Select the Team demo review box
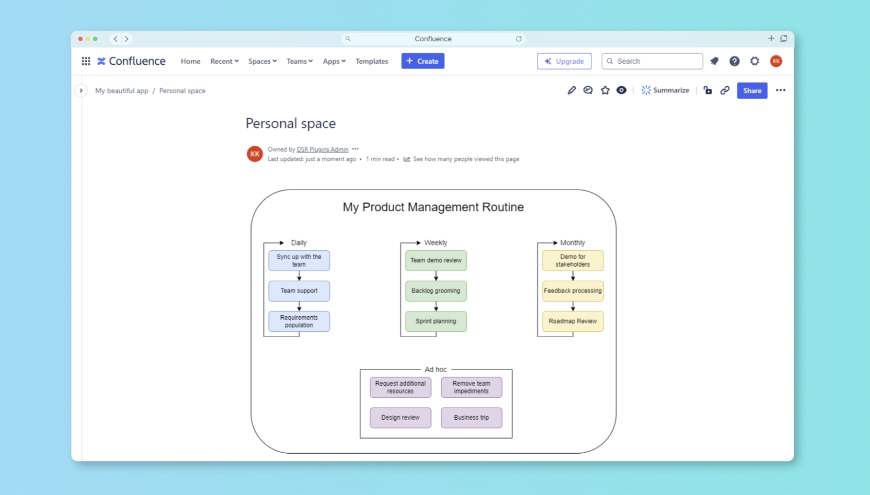The width and height of the screenshot is (870, 495). (x=436, y=260)
